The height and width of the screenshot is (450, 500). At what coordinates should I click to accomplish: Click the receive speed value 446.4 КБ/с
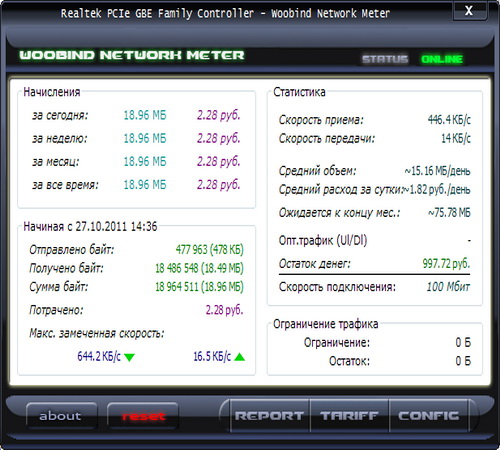(x=449, y=119)
